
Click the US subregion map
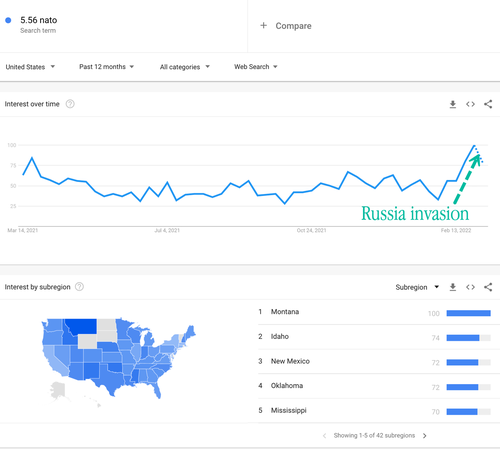[118, 358]
